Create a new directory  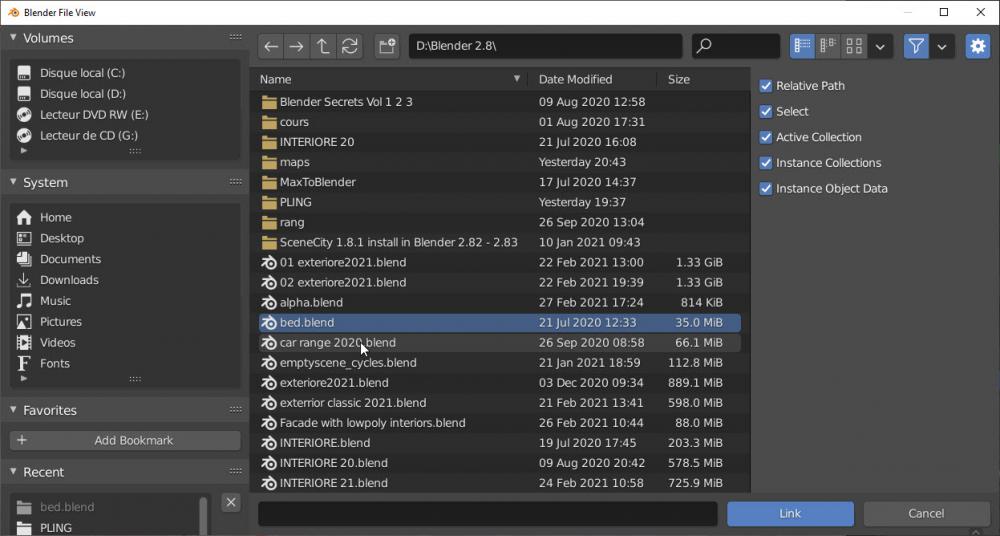[x=387, y=47]
